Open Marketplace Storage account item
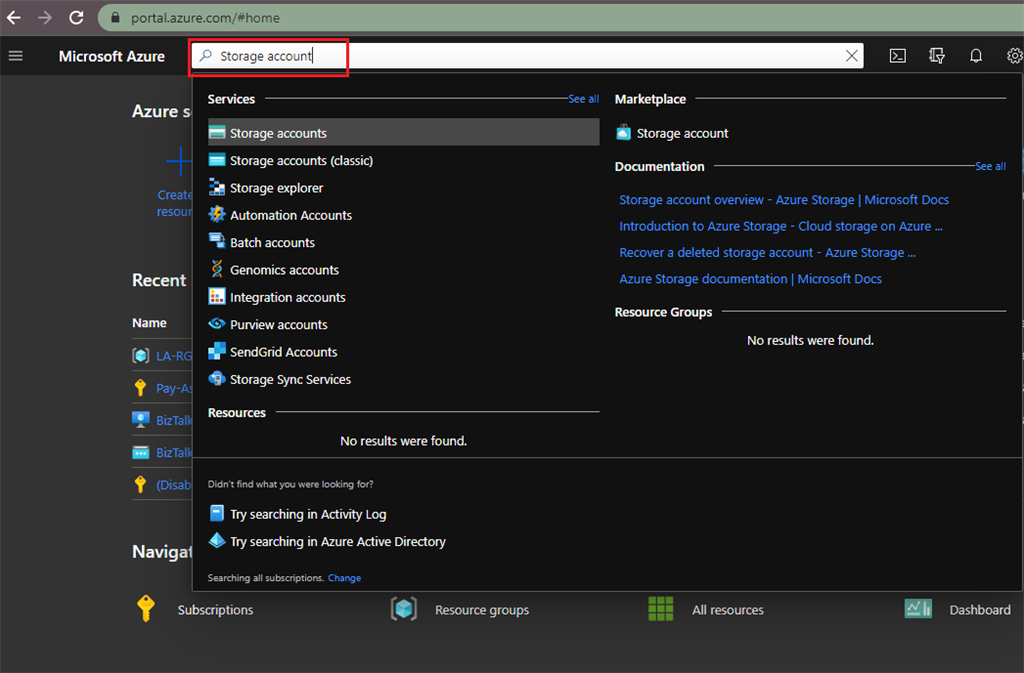The image size is (1024, 673). pos(682,133)
